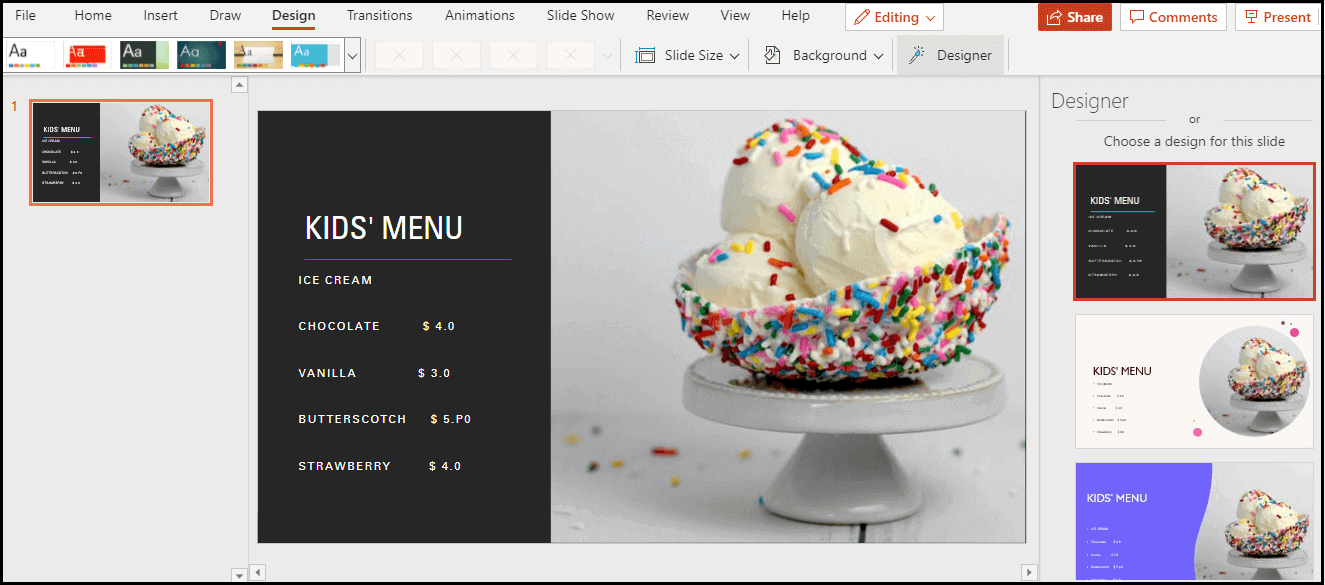Click the Editing mode pencil icon
The image size is (1325, 585).
[x=861, y=17]
